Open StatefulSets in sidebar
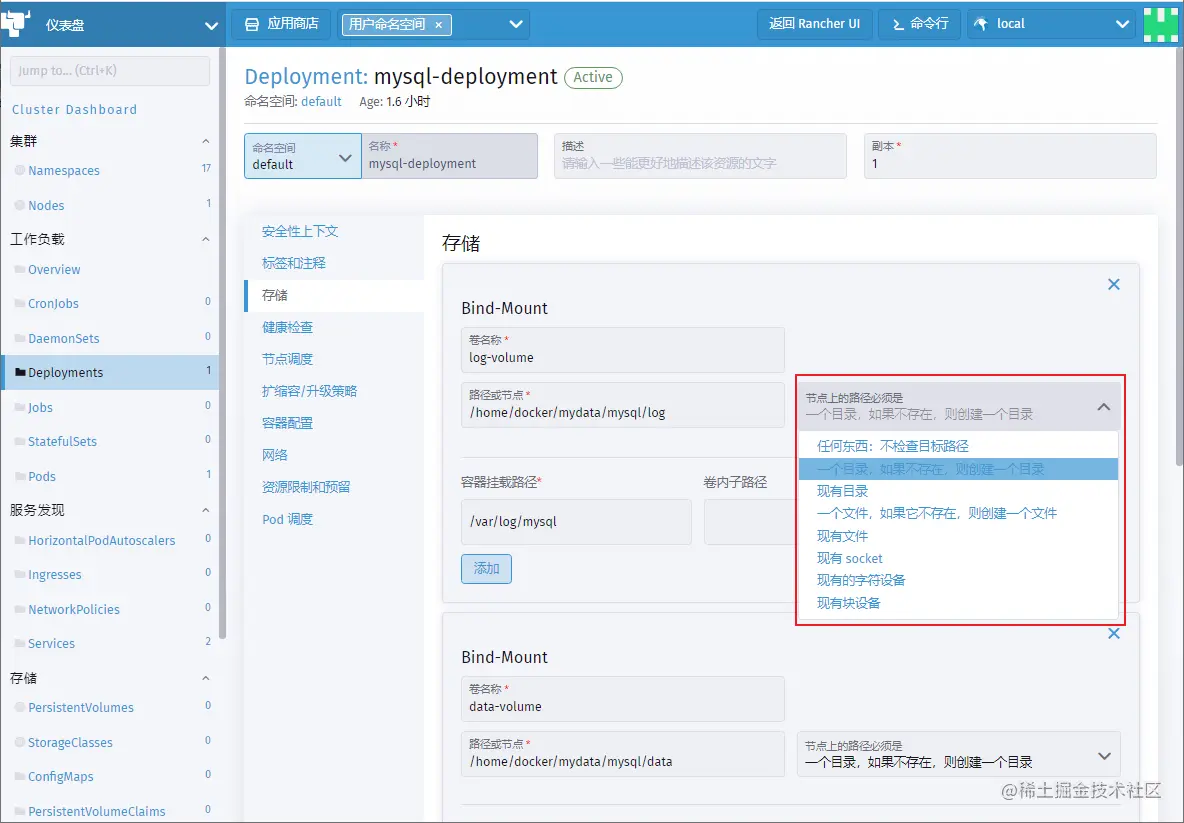The height and width of the screenshot is (823, 1184). tap(63, 442)
